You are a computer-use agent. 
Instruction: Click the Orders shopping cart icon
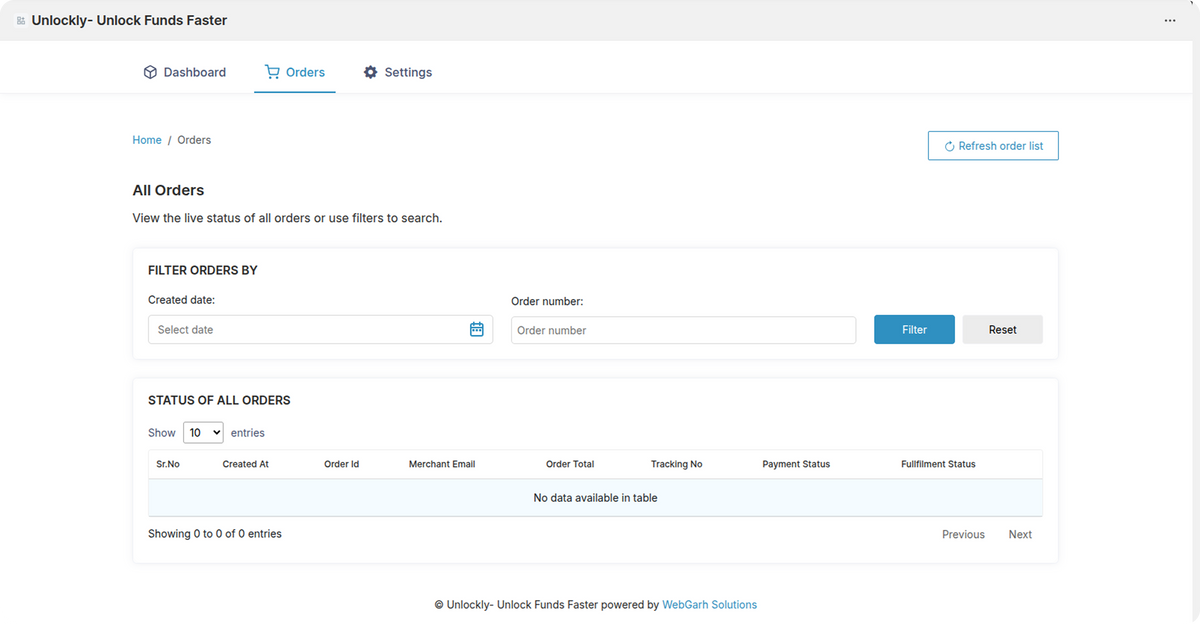coord(272,72)
